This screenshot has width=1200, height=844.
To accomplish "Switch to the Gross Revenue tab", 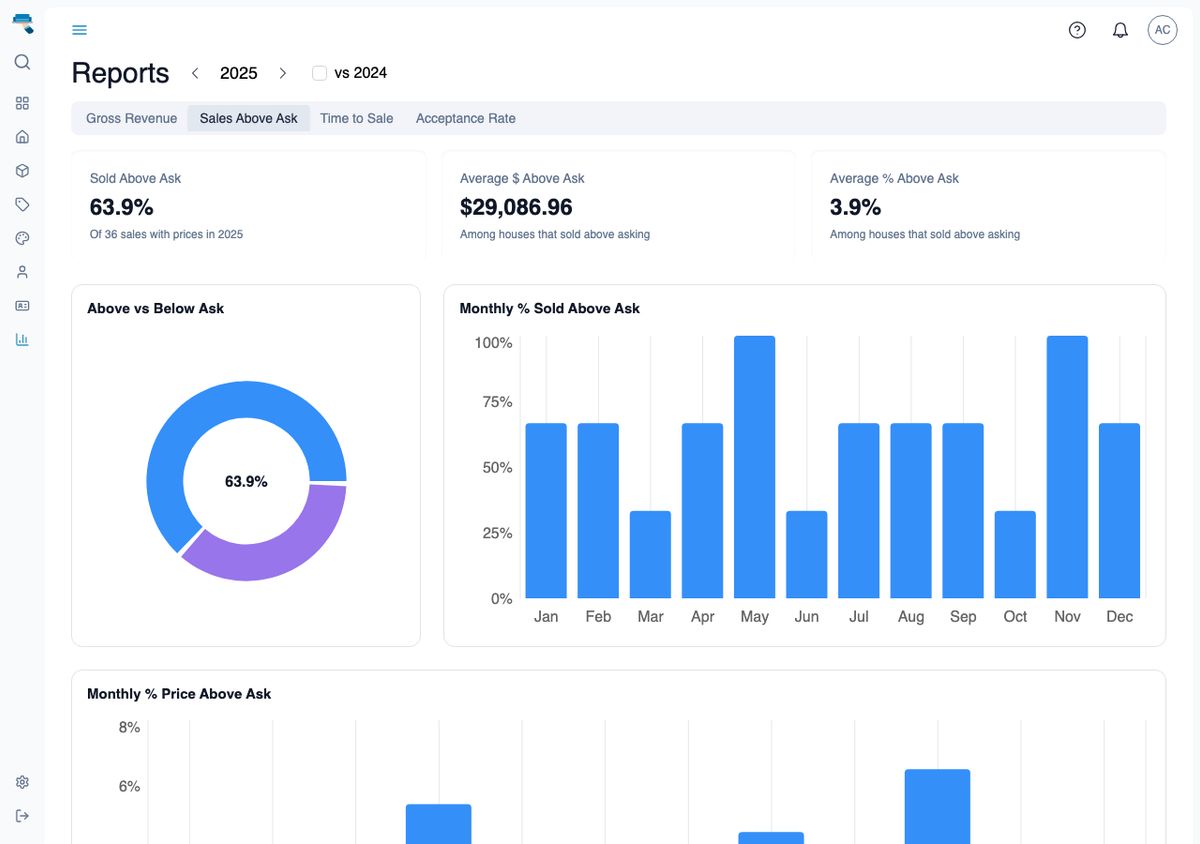I will 131,118.
